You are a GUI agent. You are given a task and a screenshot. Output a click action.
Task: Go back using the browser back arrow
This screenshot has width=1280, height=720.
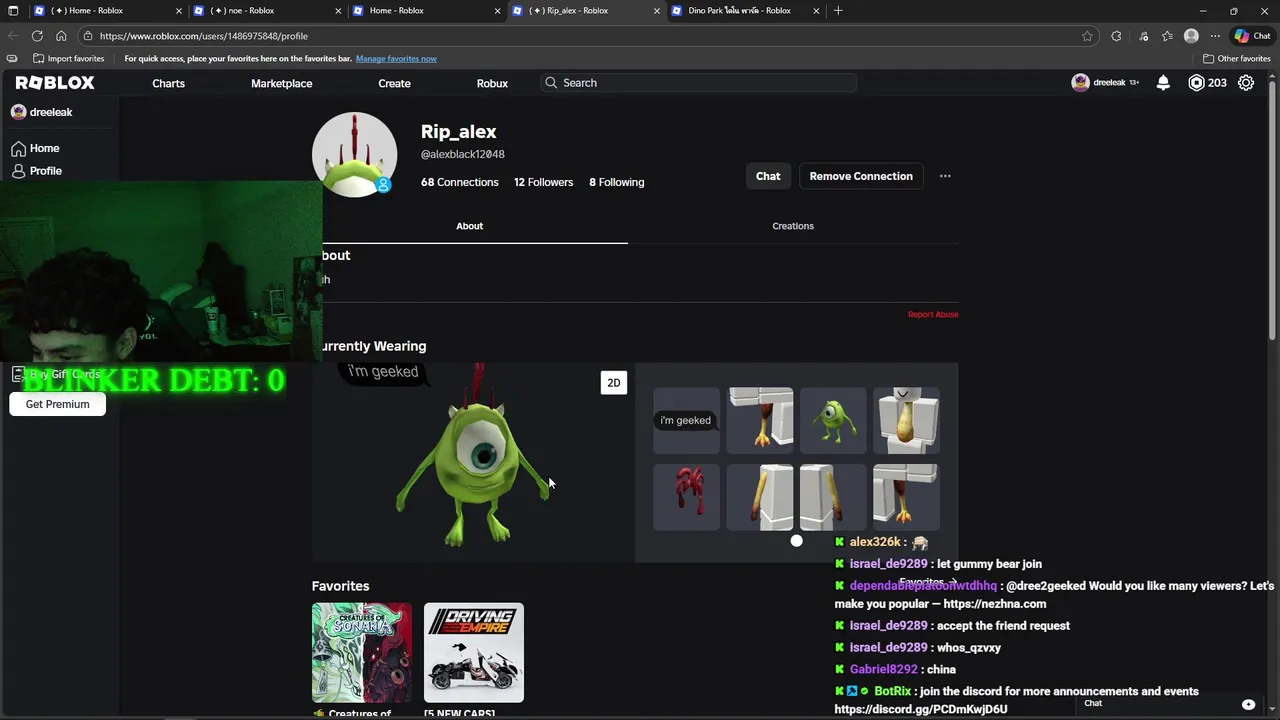(x=13, y=36)
